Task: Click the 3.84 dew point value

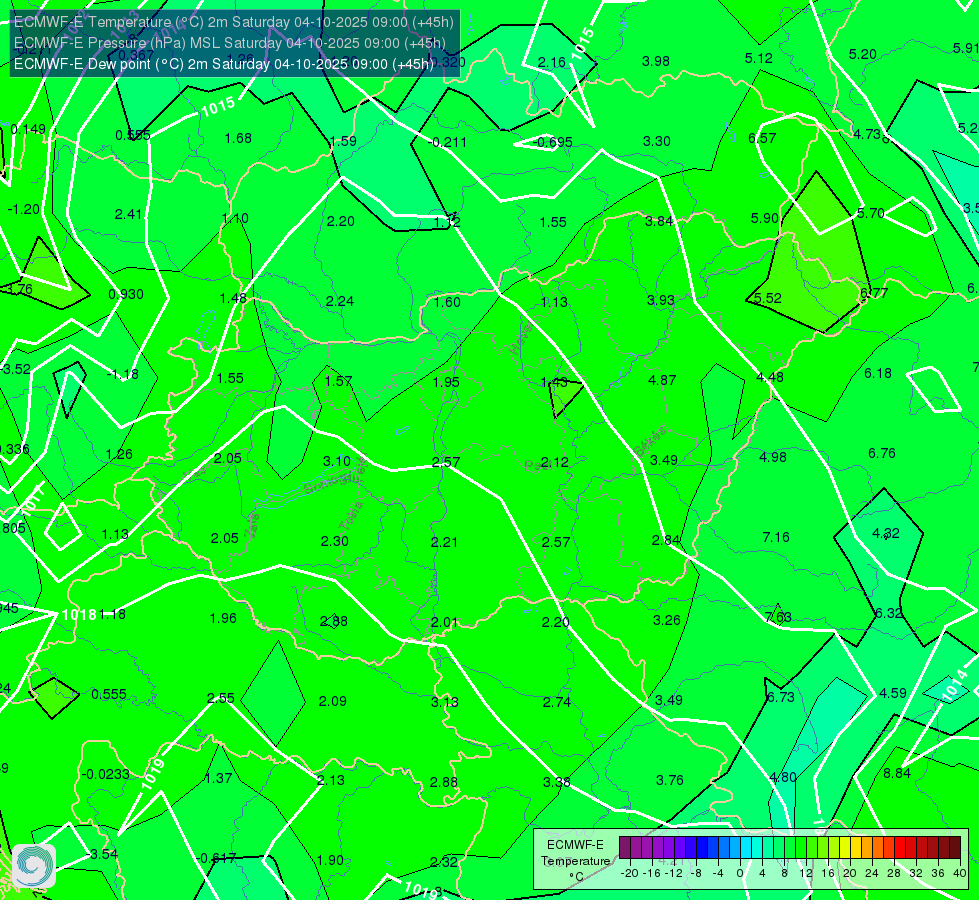Action: coord(659,221)
